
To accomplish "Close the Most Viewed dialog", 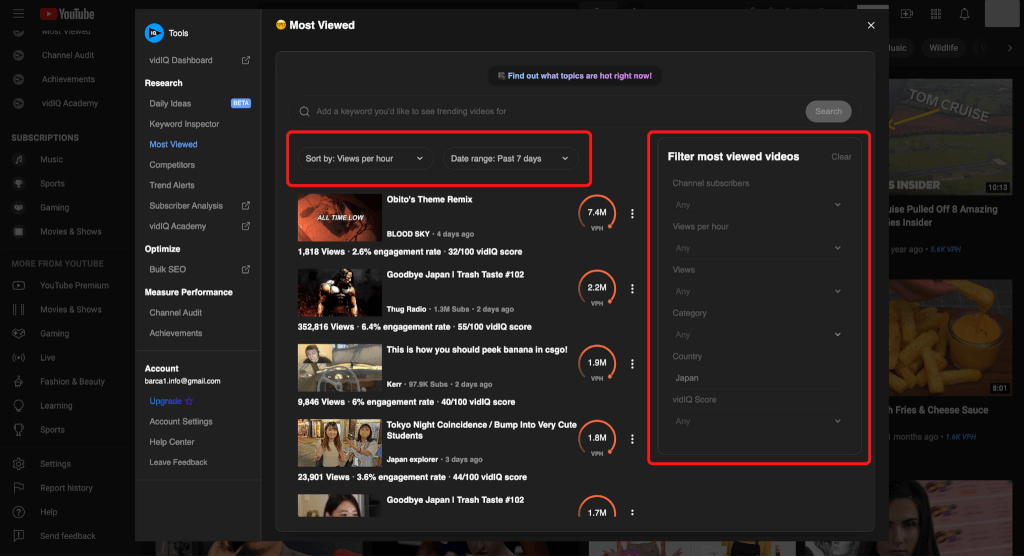I will coord(871,26).
